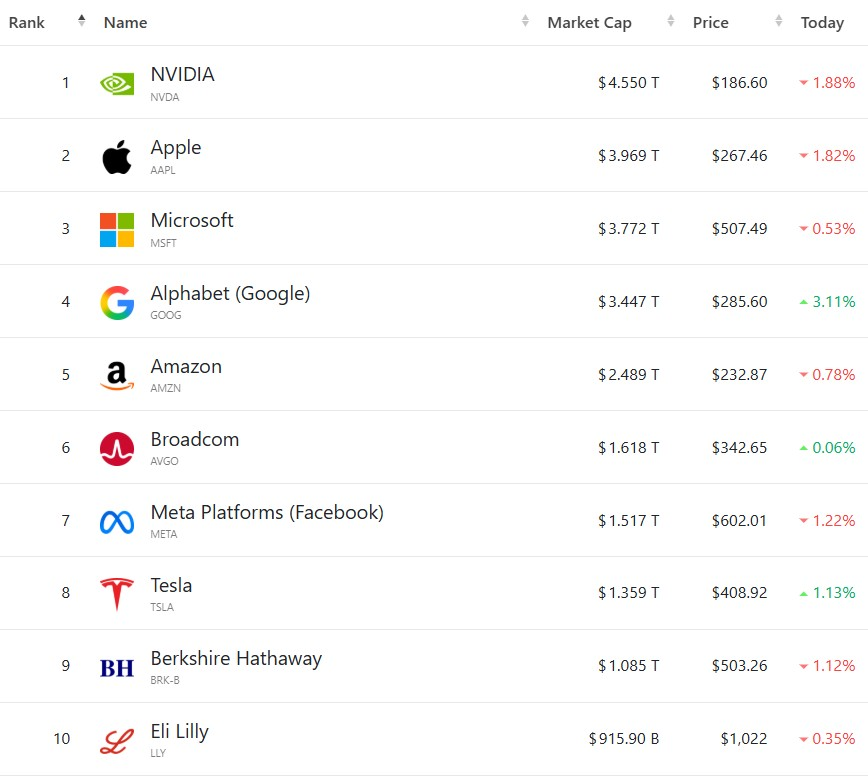
Task: Sort by Name using its sort arrows
Action: tap(525, 22)
